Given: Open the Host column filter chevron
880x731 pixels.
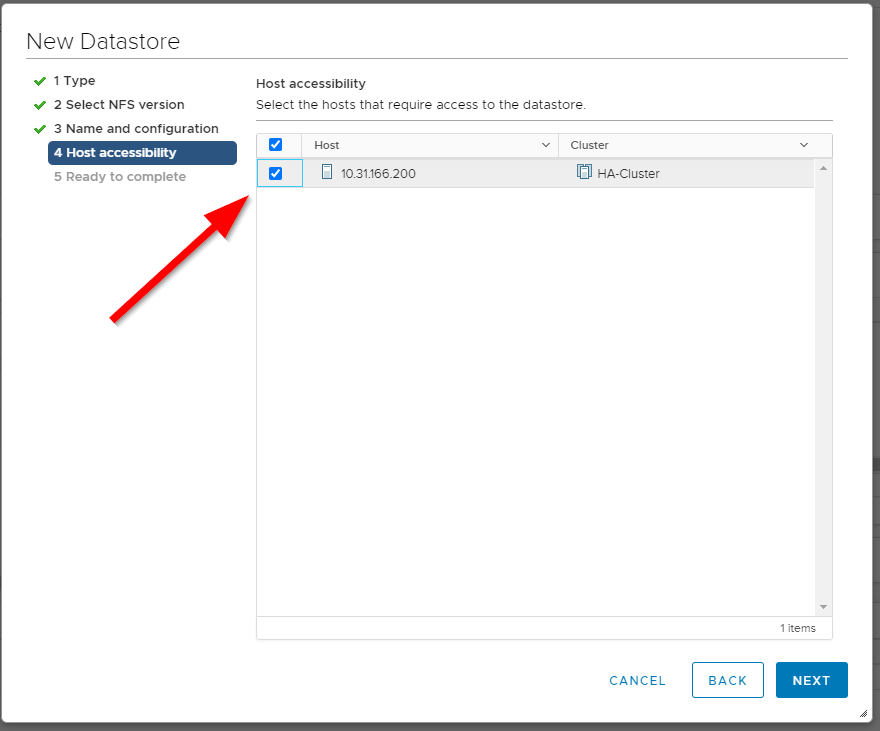Looking at the screenshot, I should 546,145.
